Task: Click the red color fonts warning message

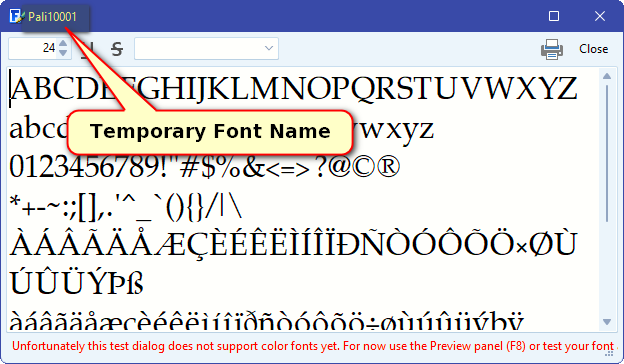Action: pos(313,346)
